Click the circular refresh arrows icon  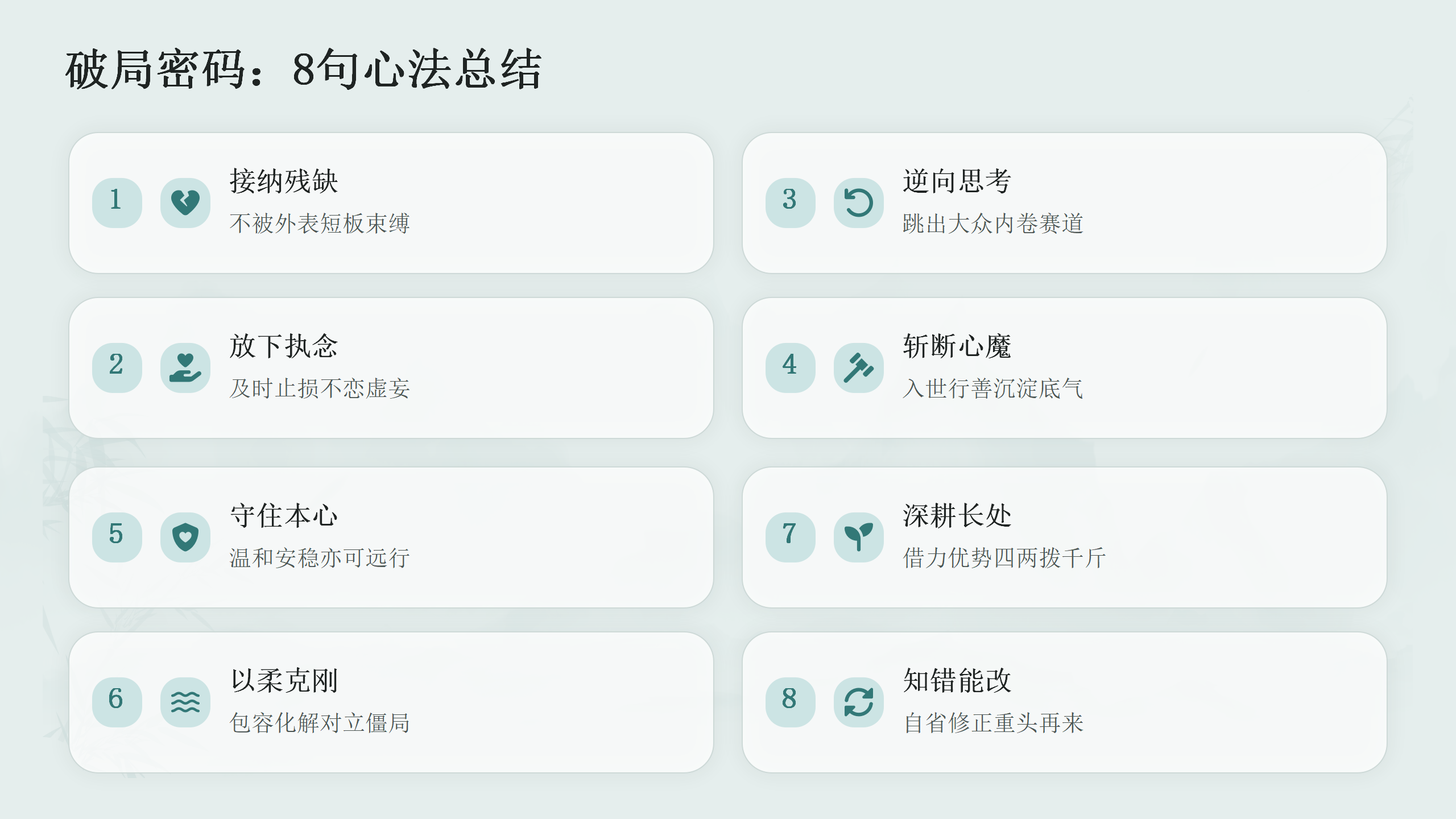click(x=859, y=702)
